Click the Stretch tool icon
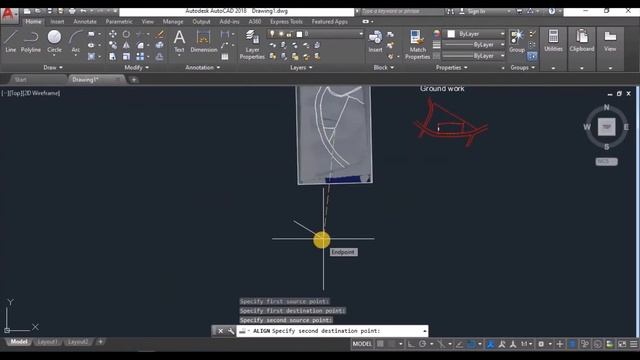 [113, 56]
